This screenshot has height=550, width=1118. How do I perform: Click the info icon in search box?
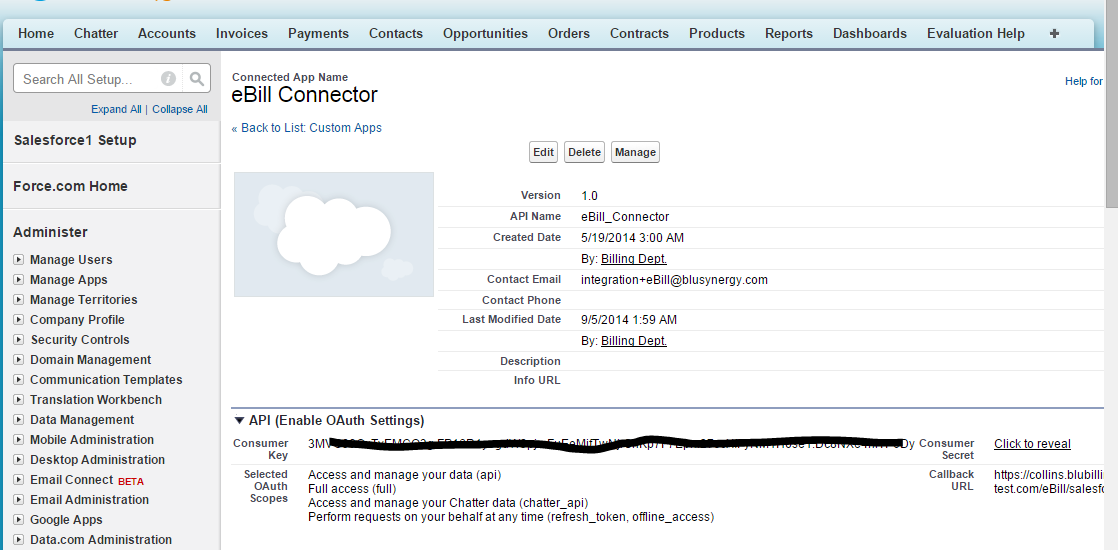(168, 79)
